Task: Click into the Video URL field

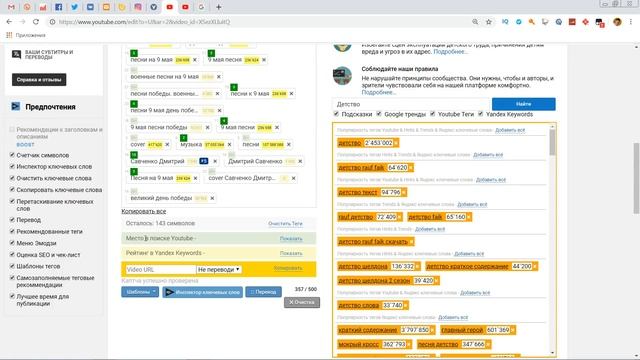Action: pyautogui.click(x=160, y=269)
